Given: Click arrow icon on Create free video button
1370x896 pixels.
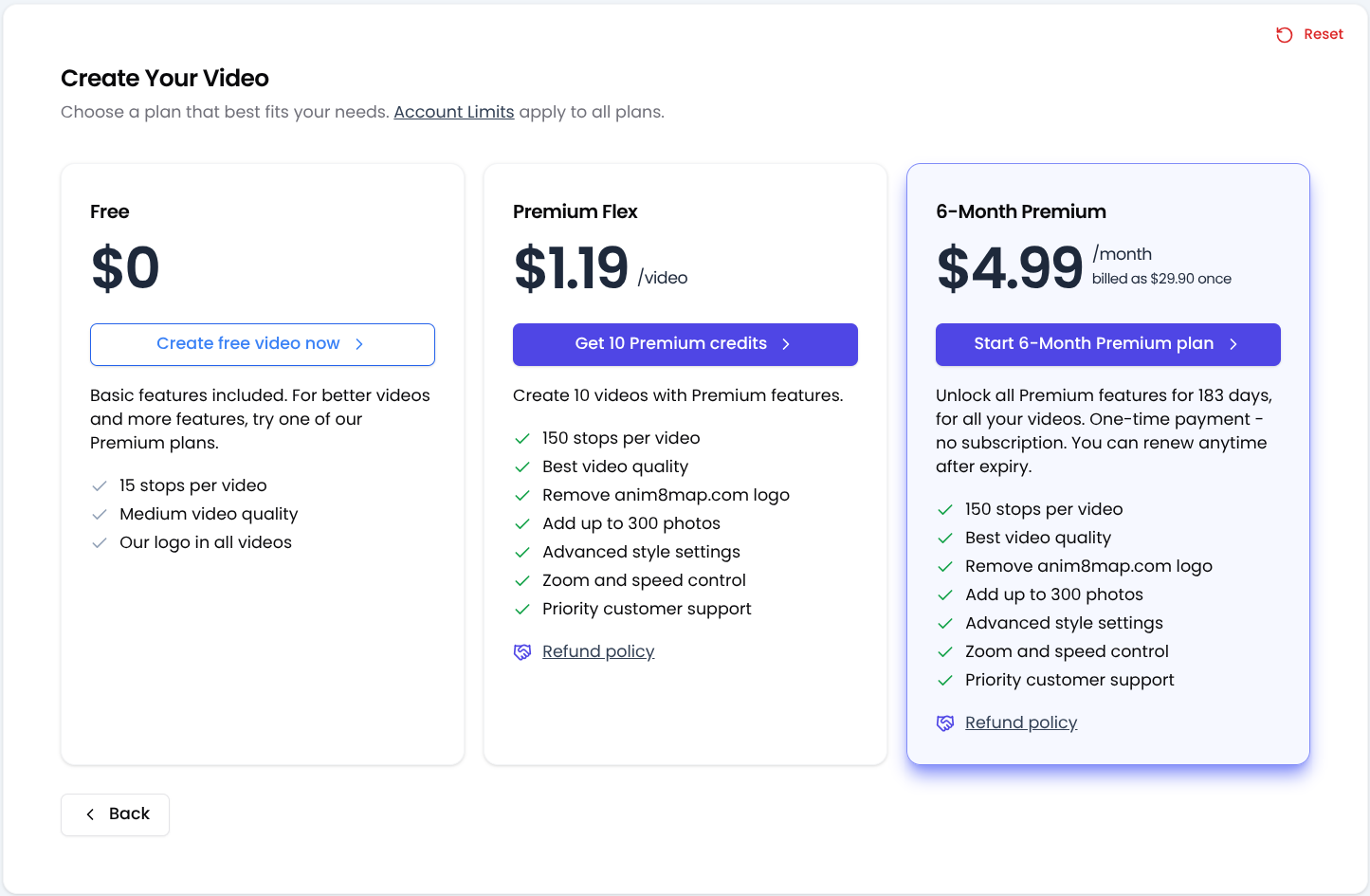Looking at the screenshot, I should pyautogui.click(x=359, y=344).
